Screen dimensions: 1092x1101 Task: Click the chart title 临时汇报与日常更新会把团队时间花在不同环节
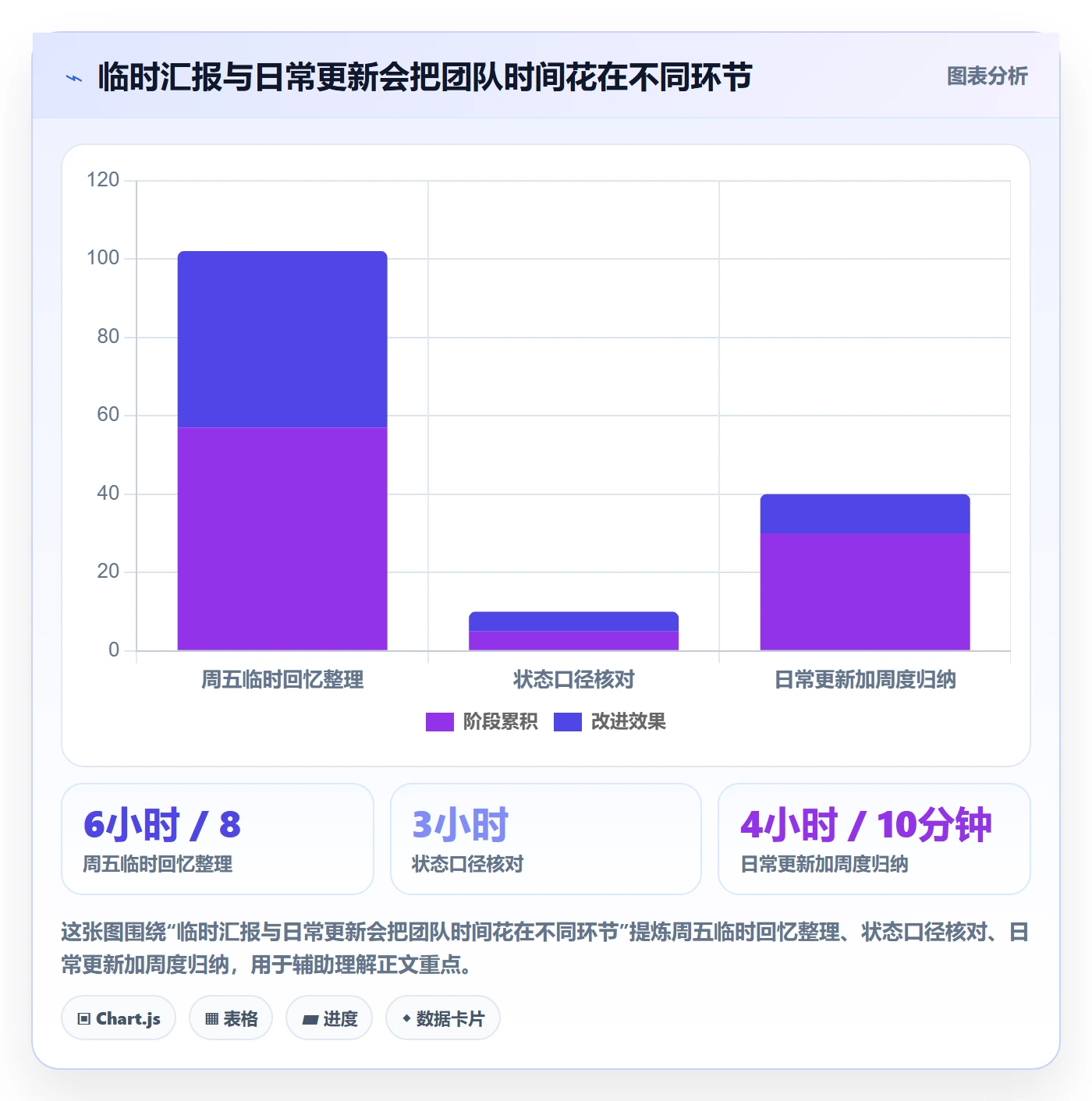[x=425, y=77]
